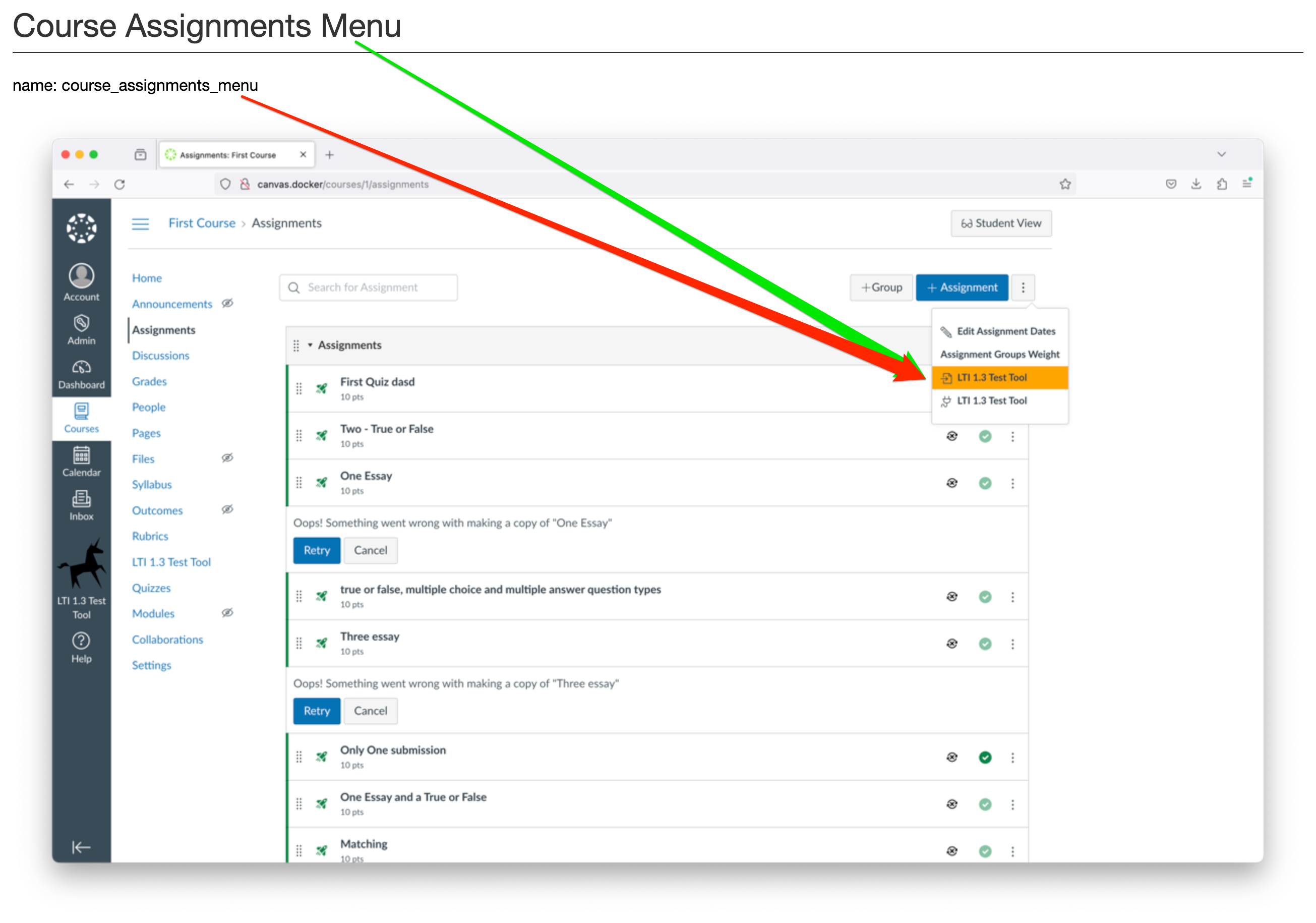Screen dimensions: 1316x923
Task: Toggle the hidden-eye icon next to Announcements
Action: (227, 303)
